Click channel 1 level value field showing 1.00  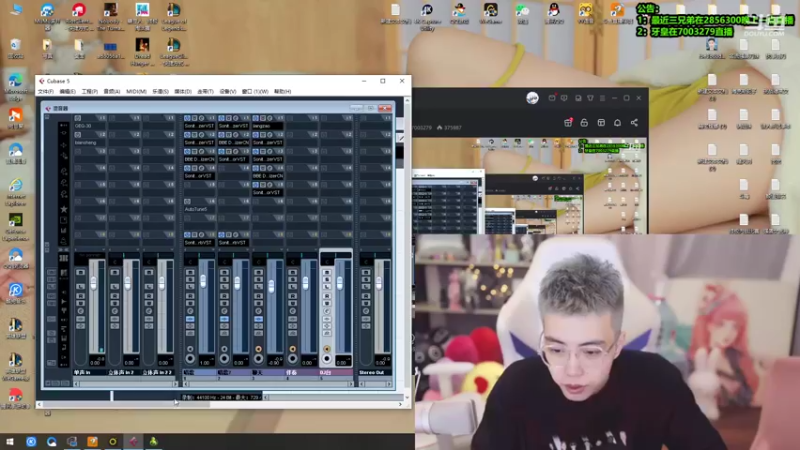pos(206,362)
